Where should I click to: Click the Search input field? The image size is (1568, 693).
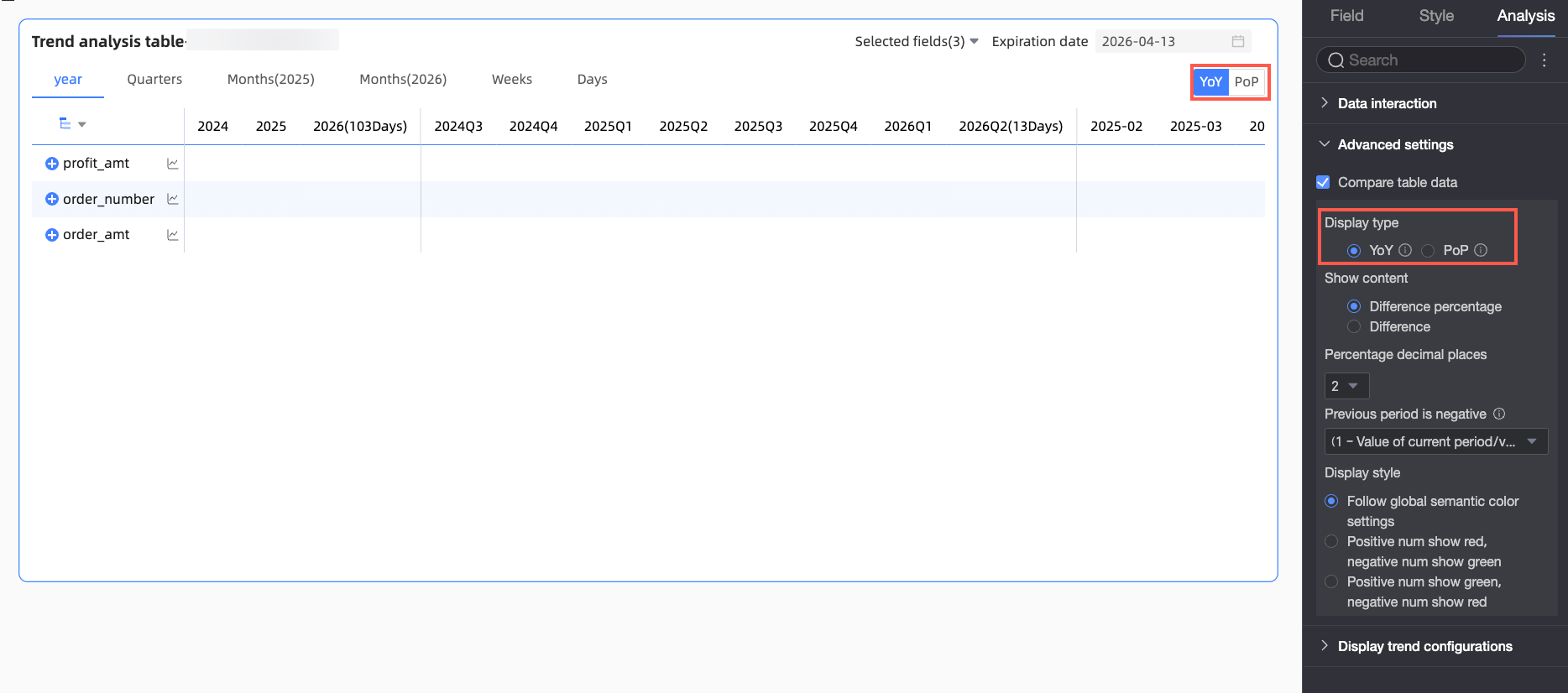point(1421,60)
